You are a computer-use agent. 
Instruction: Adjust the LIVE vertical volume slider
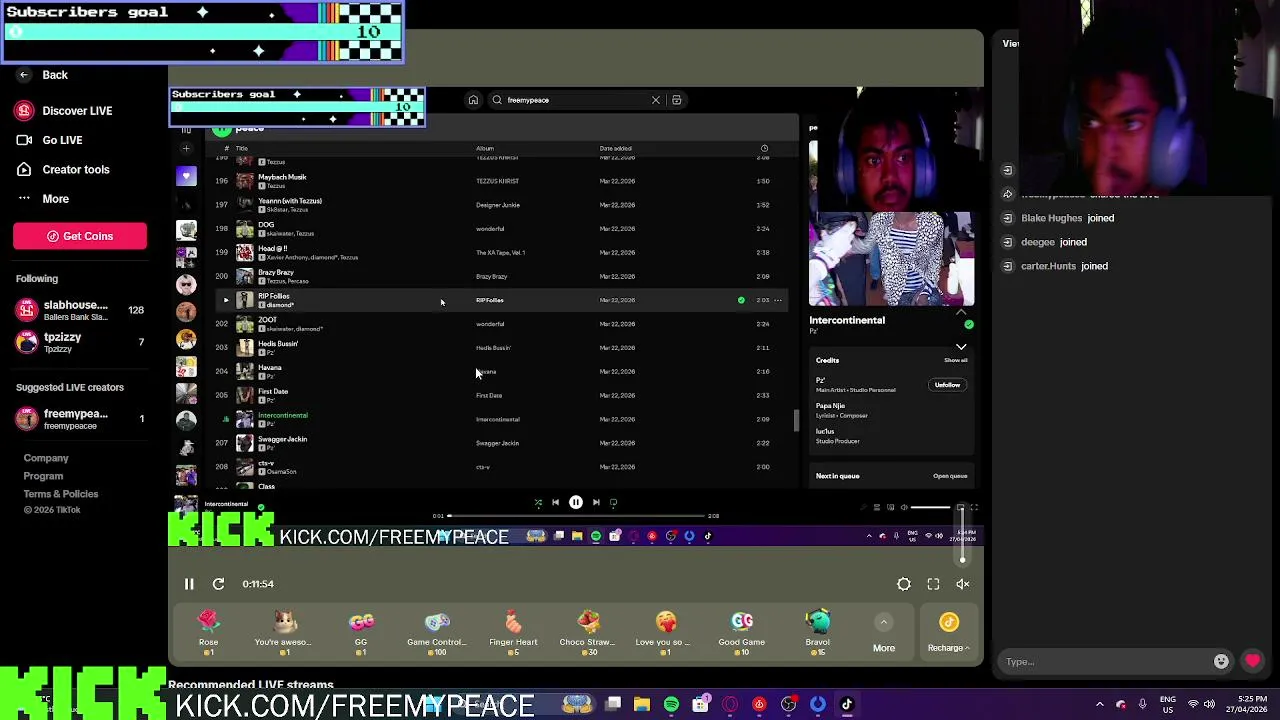[x=963, y=536]
